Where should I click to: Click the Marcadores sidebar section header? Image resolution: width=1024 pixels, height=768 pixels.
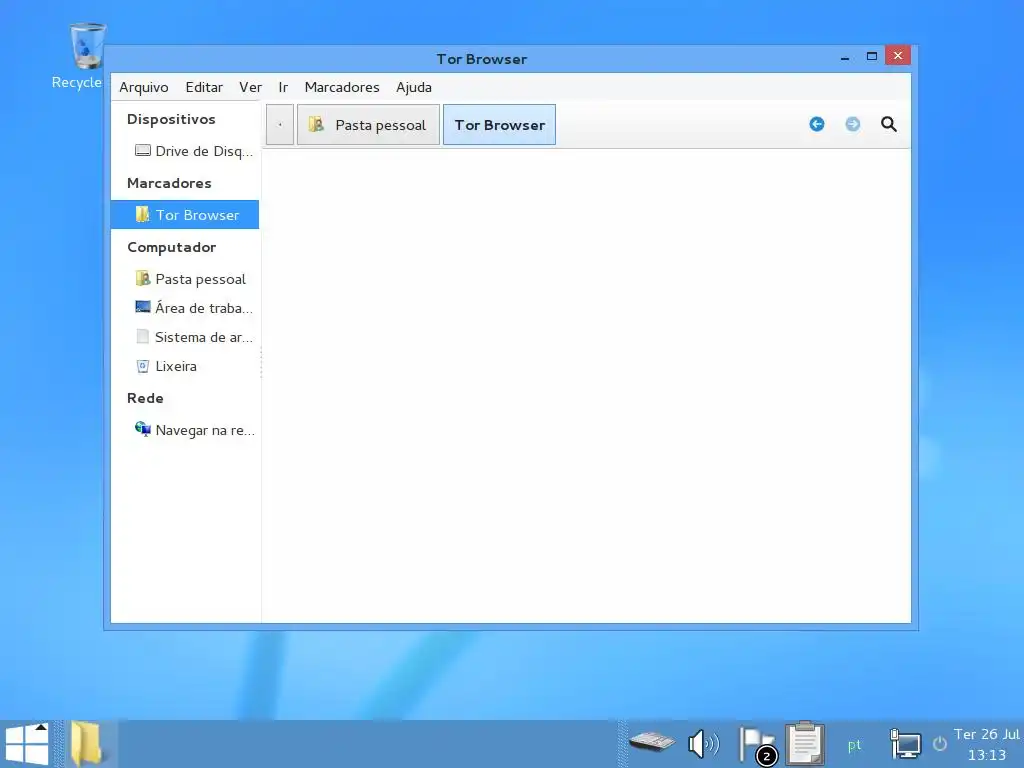click(169, 183)
